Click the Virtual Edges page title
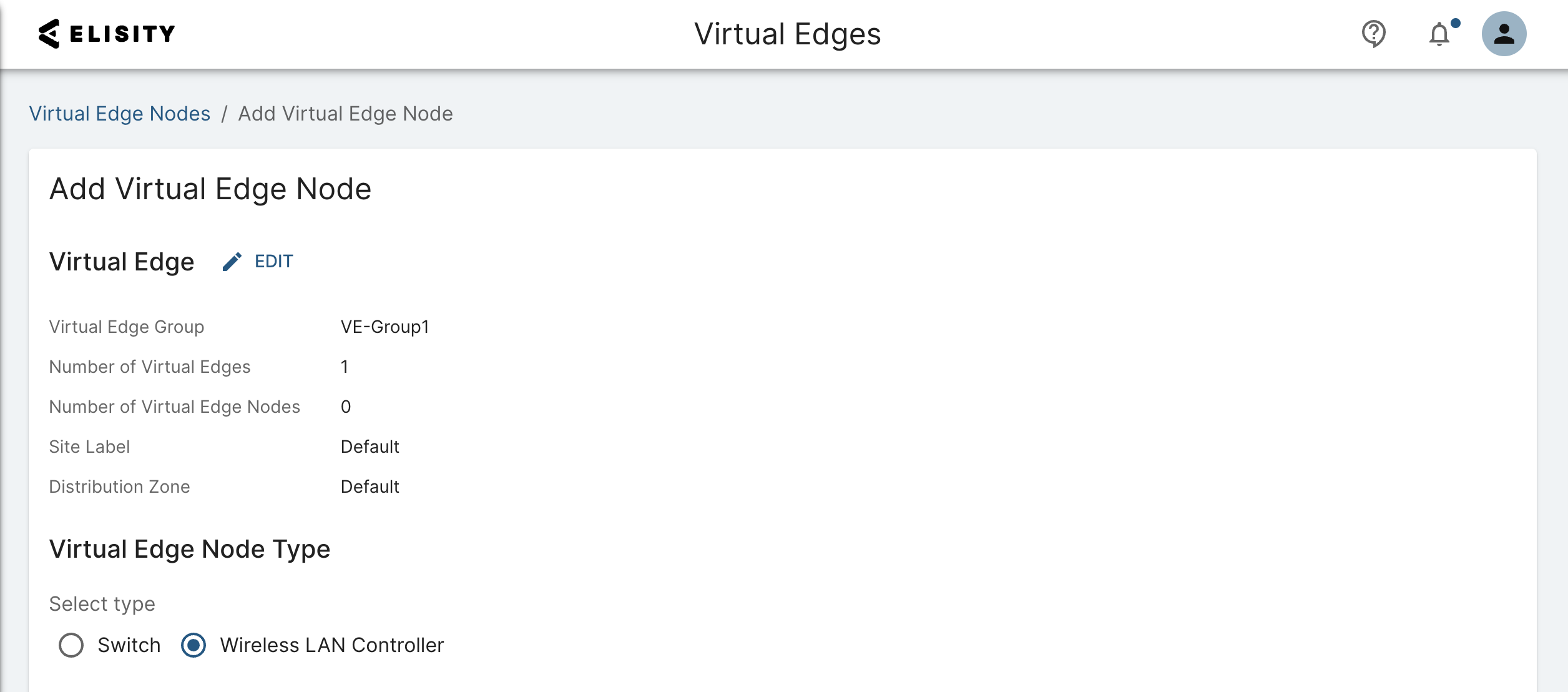The height and width of the screenshot is (692, 1568). pos(787,34)
